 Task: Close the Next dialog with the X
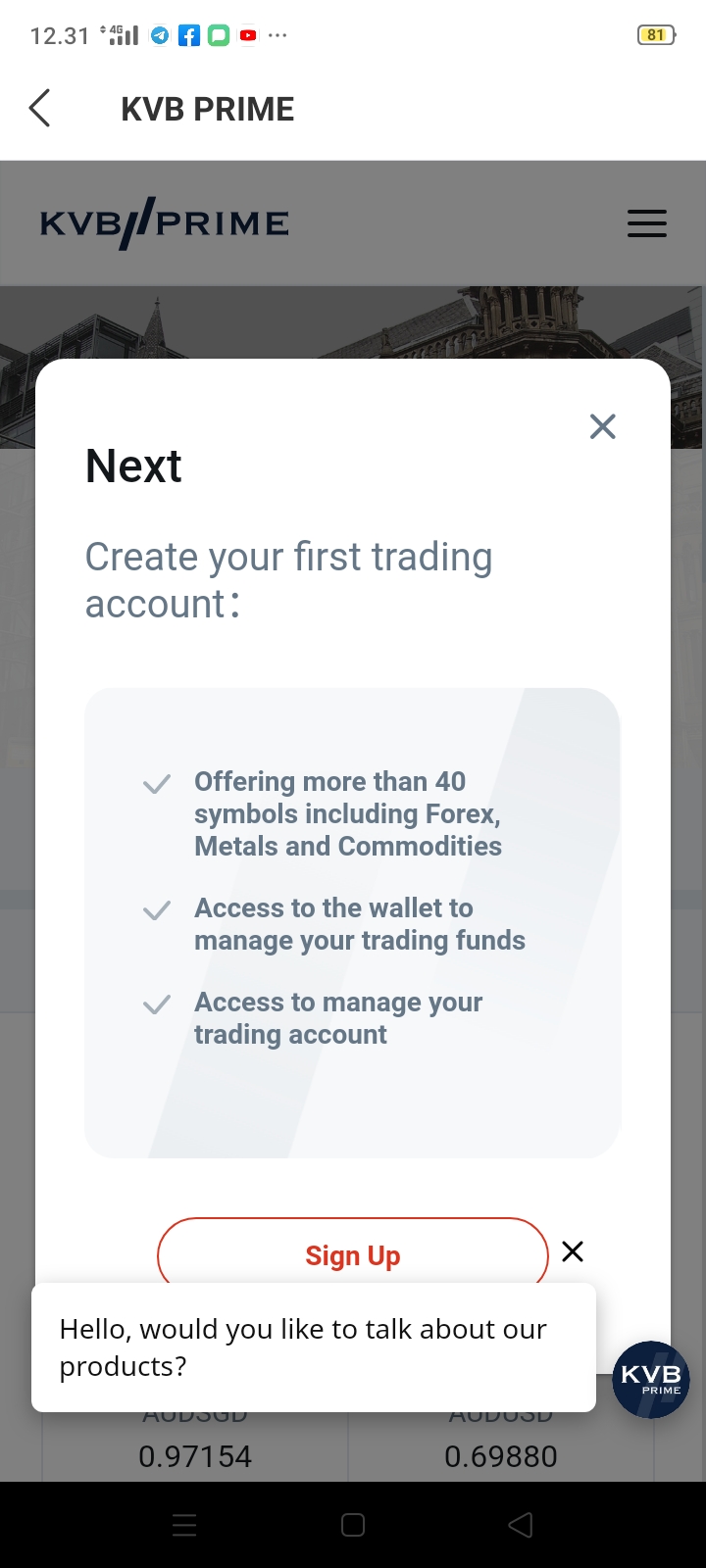coord(602,426)
